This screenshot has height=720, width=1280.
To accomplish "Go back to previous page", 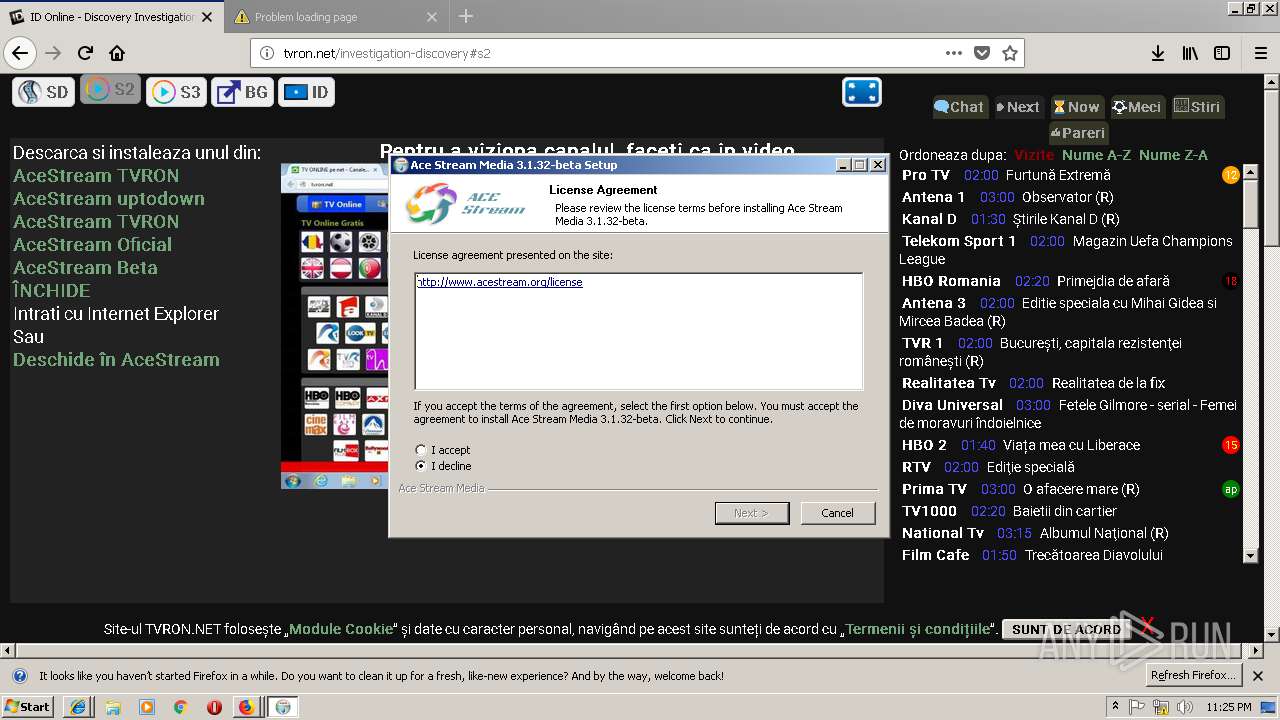I will (20, 53).
